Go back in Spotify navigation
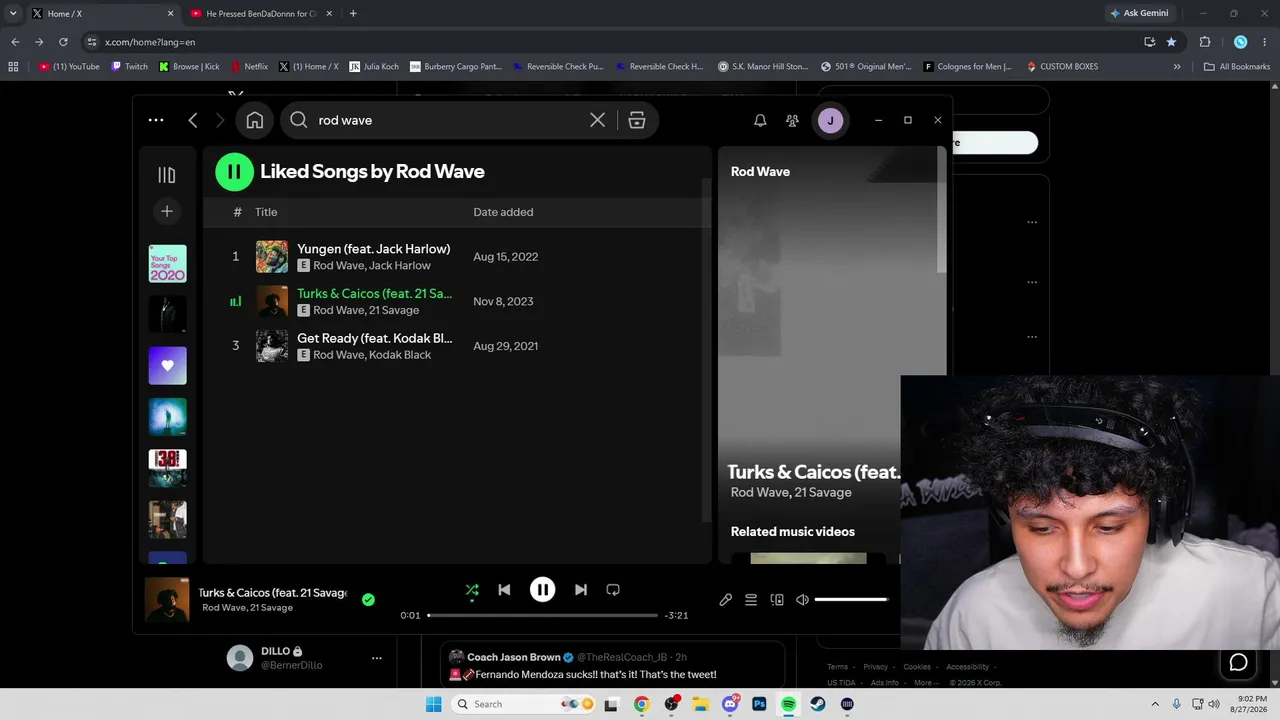The height and width of the screenshot is (720, 1280). [193, 120]
